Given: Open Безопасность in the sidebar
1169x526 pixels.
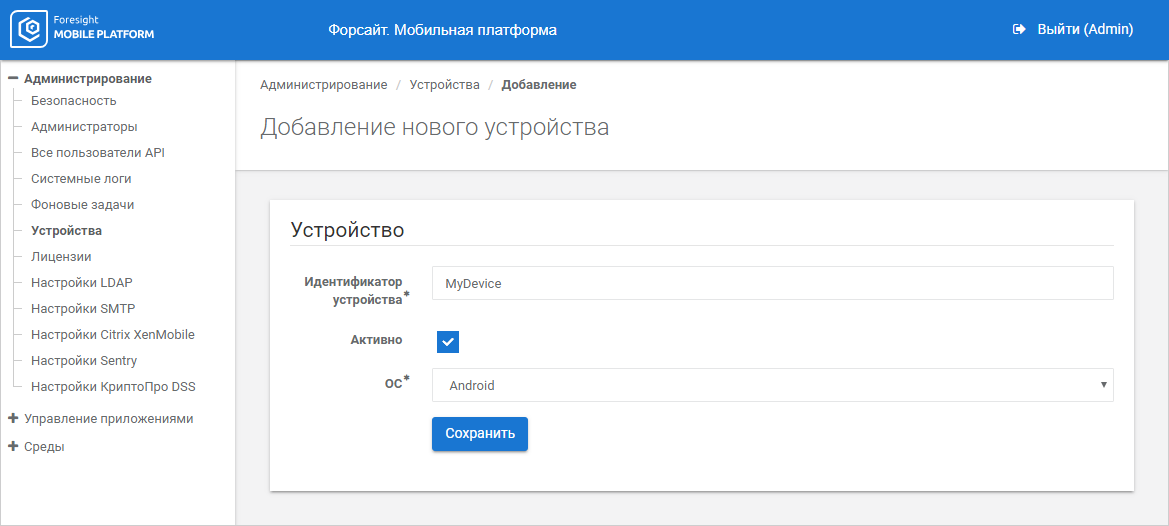Looking at the screenshot, I should click(74, 101).
